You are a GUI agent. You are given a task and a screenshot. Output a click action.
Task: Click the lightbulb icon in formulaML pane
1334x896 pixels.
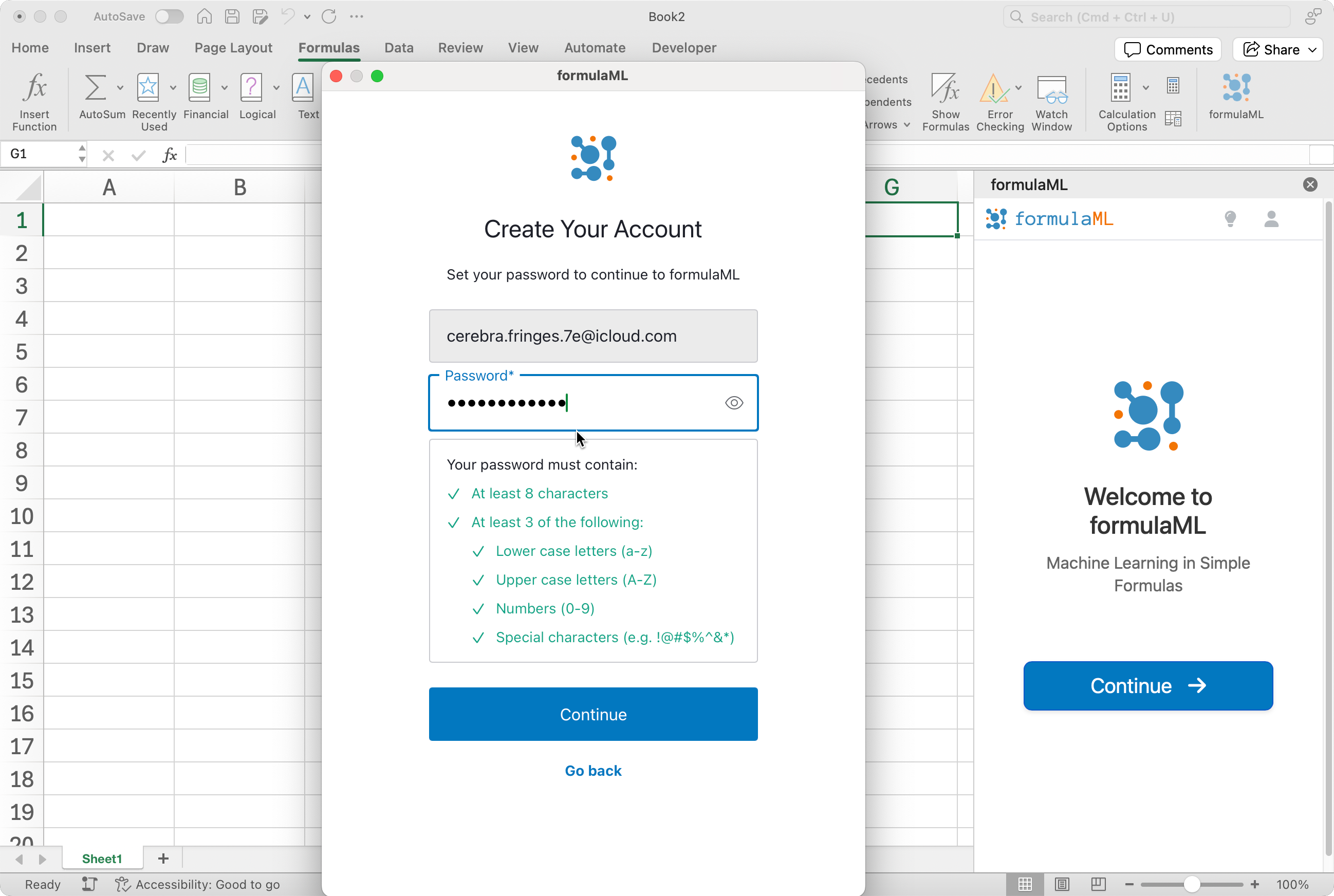pyautogui.click(x=1230, y=218)
